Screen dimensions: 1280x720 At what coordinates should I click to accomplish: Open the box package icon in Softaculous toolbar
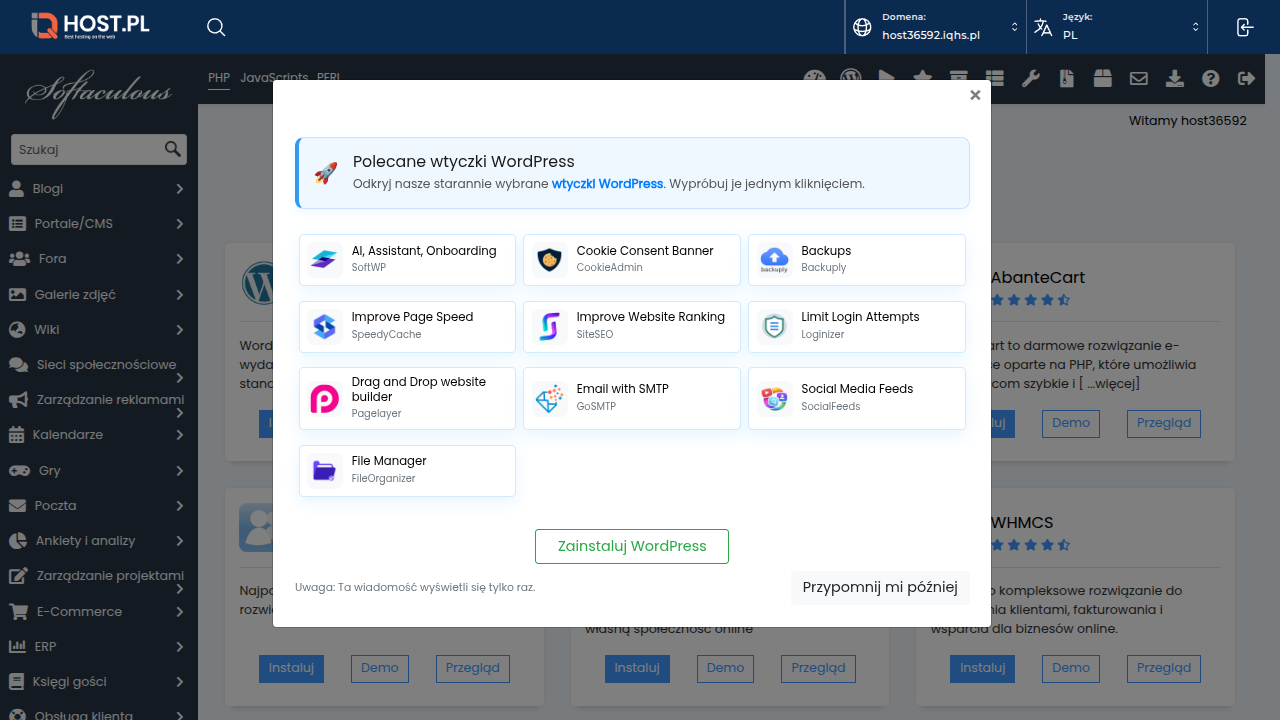pos(1102,78)
